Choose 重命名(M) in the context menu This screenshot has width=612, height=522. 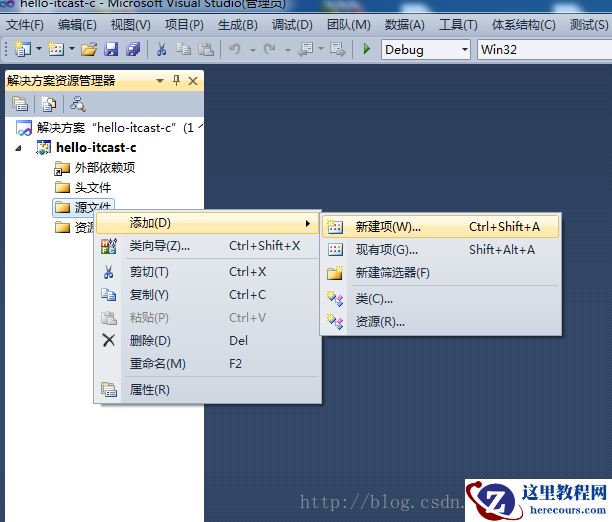207,364
